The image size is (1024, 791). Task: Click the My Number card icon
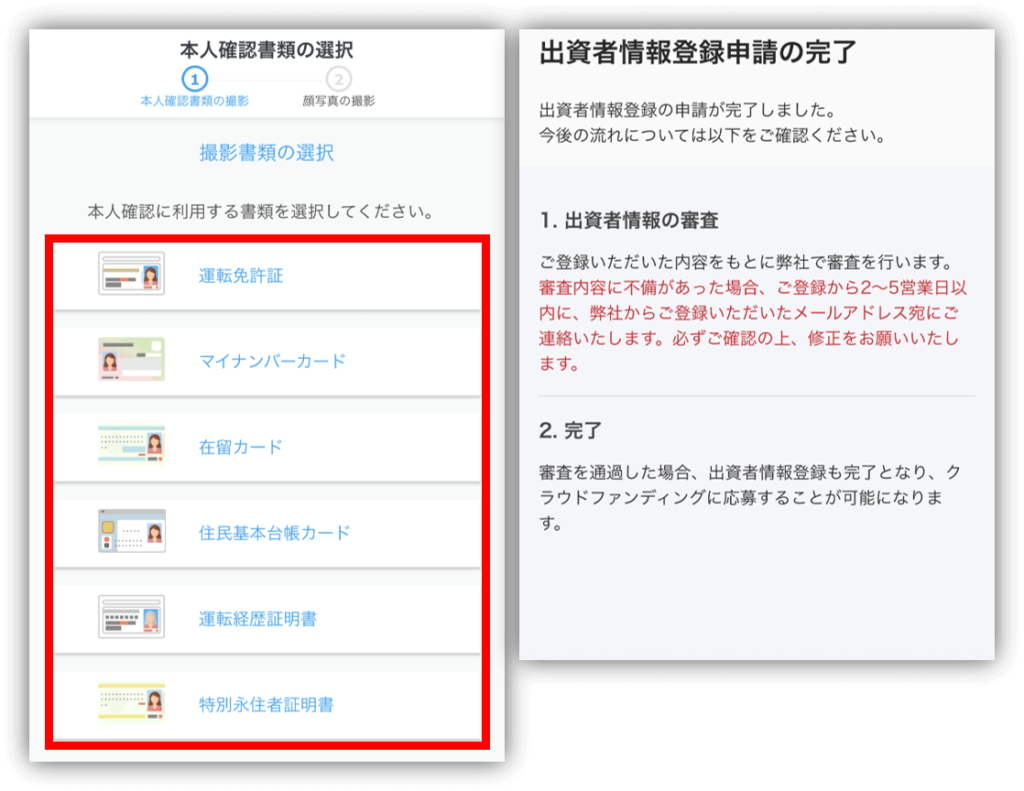131,360
